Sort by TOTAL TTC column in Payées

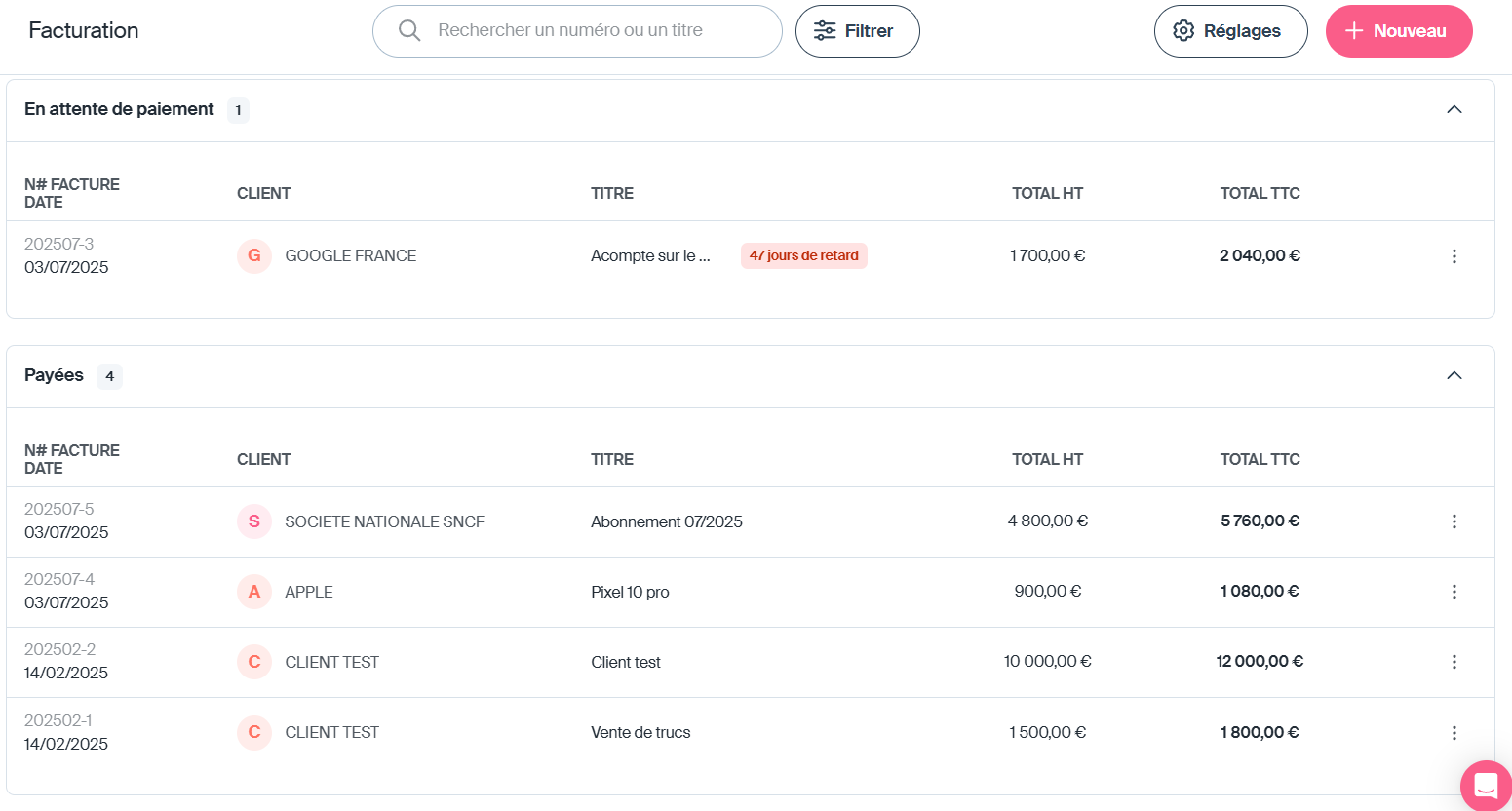(1260, 459)
